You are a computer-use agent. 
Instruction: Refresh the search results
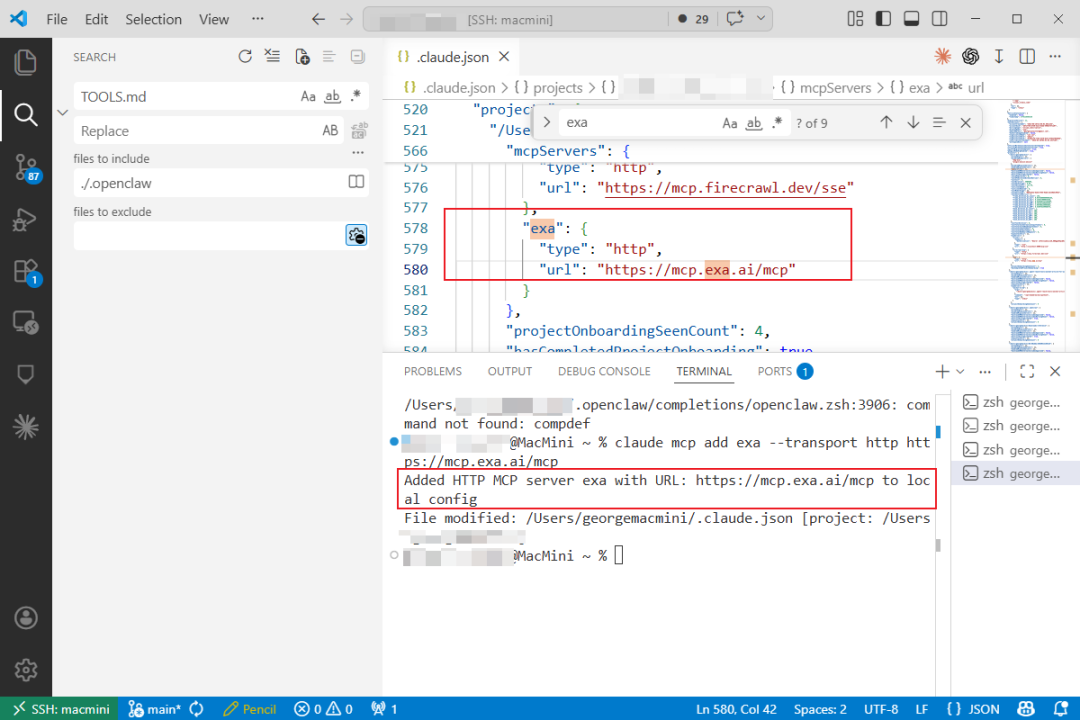coord(245,56)
